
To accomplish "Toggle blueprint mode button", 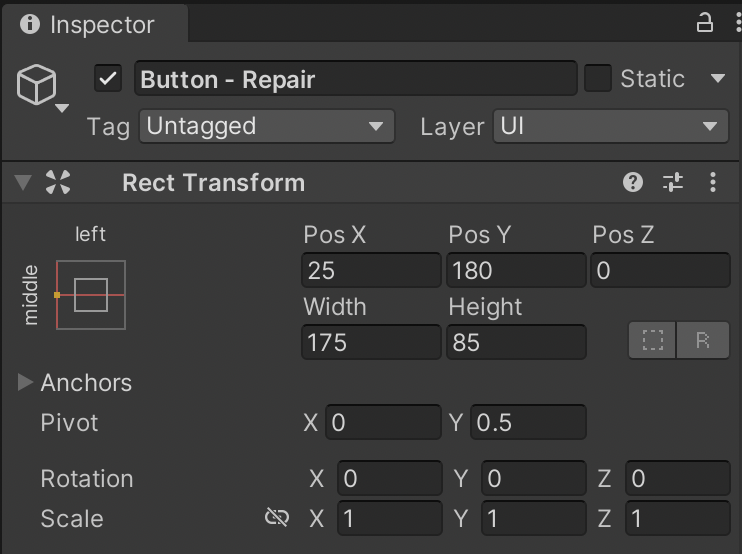I will [x=653, y=341].
